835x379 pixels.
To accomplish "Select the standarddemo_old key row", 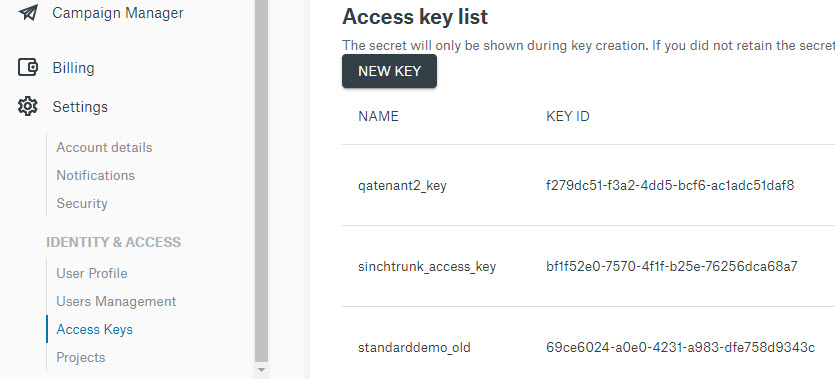I will pos(588,343).
